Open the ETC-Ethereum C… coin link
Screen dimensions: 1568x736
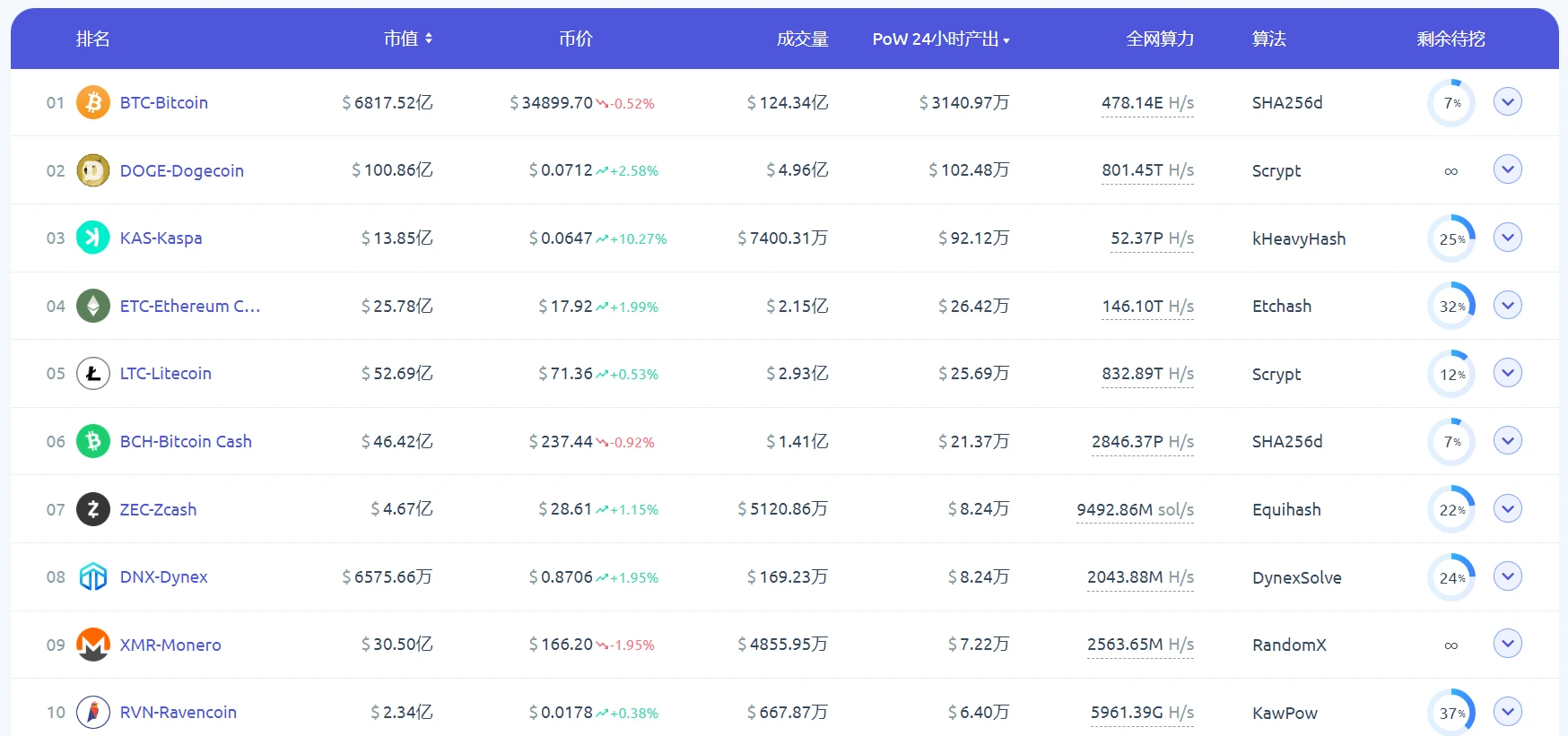tap(190, 306)
